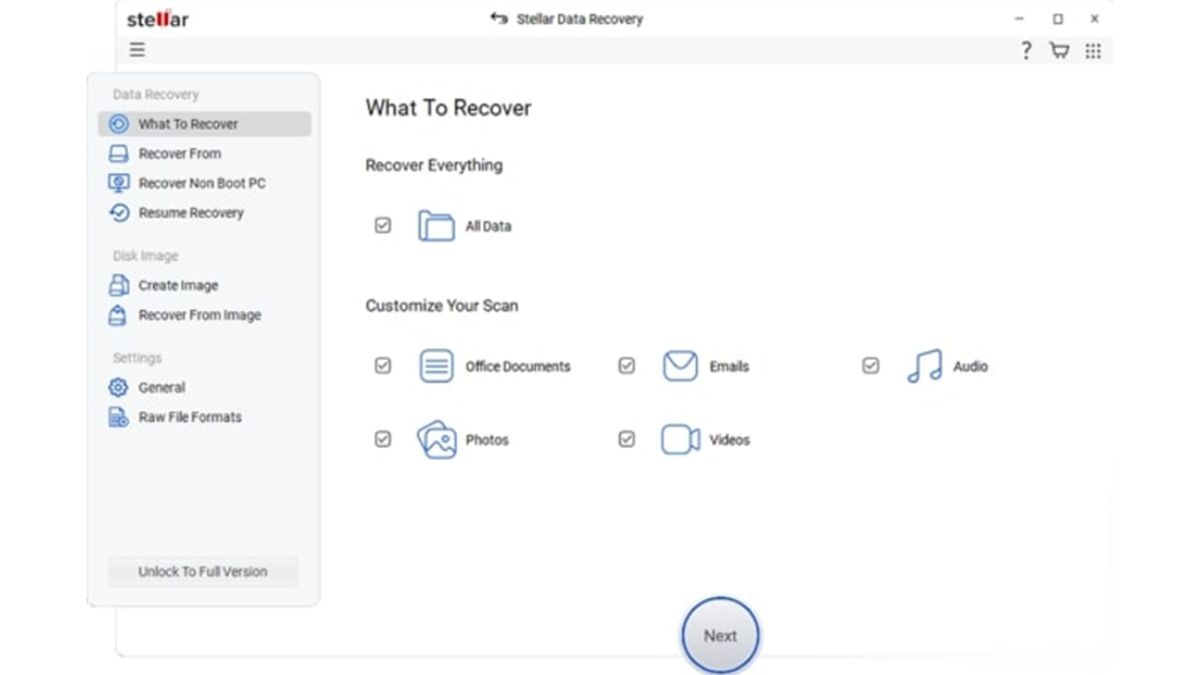
Task: Click the Next button
Action: point(720,635)
